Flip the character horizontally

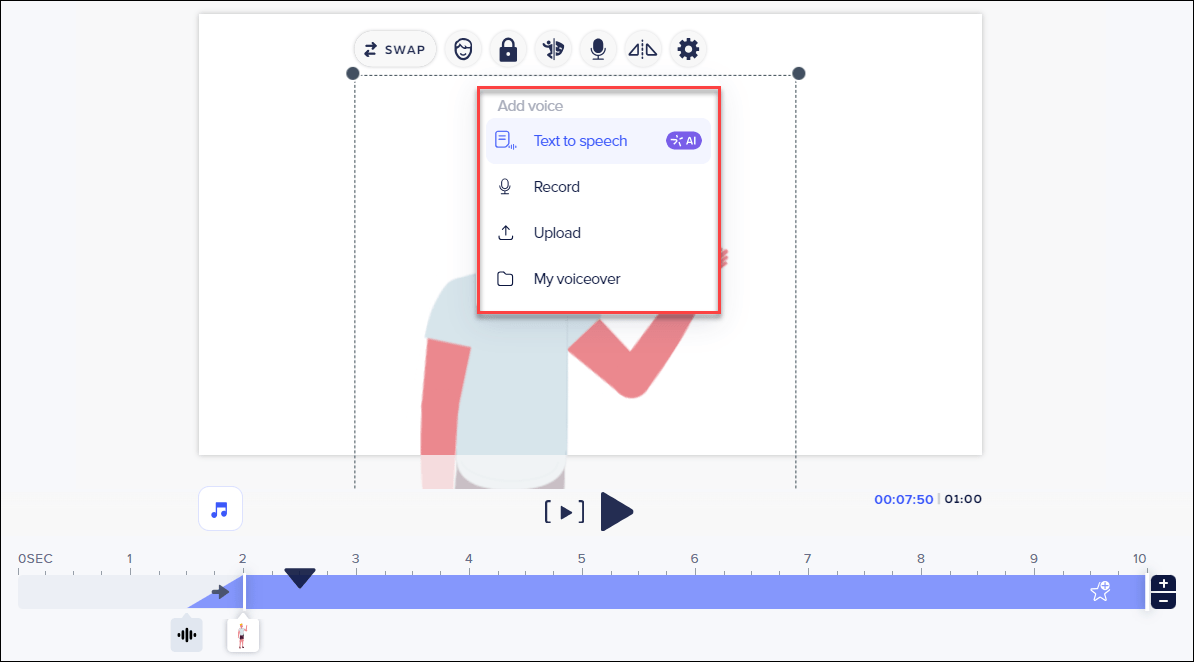point(642,49)
